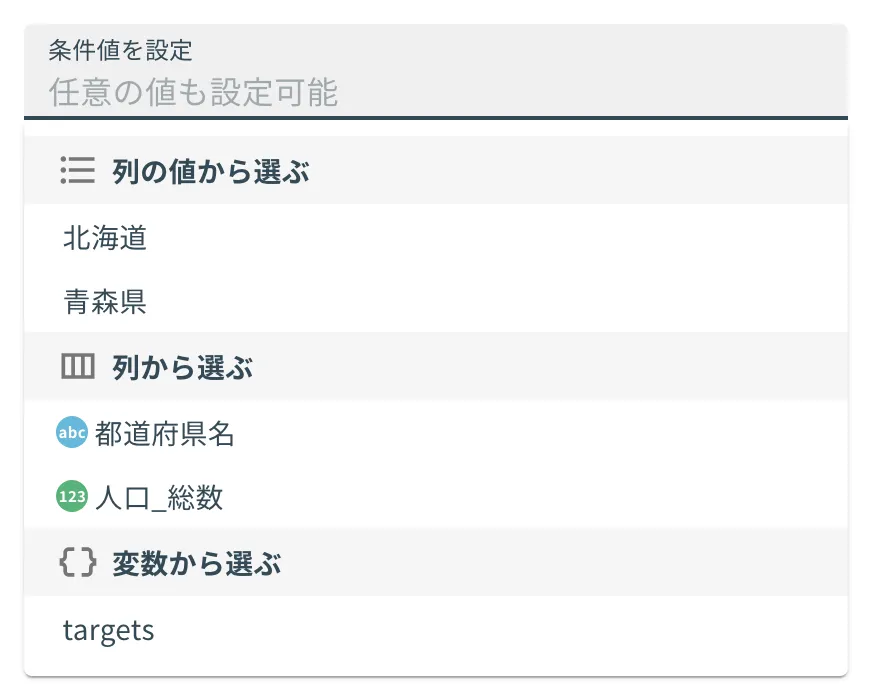Choose the 人口_総数 column option

436,497
